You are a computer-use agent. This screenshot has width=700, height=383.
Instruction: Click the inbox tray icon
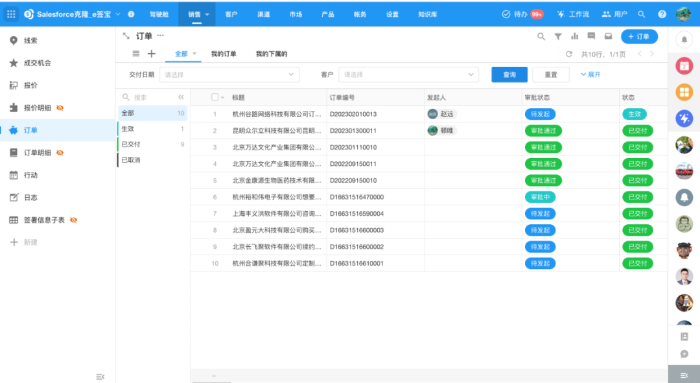pos(608,36)
